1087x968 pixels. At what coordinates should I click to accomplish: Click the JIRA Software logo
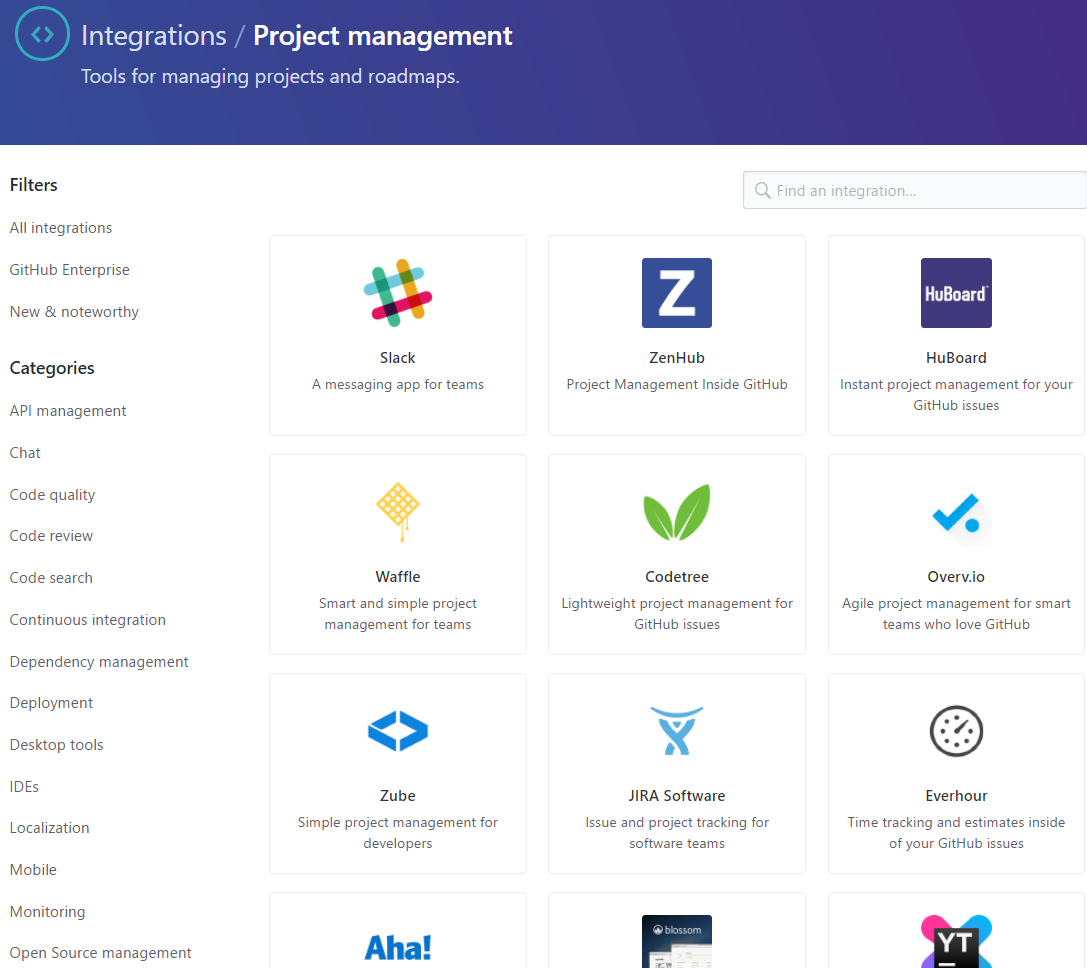677,731
